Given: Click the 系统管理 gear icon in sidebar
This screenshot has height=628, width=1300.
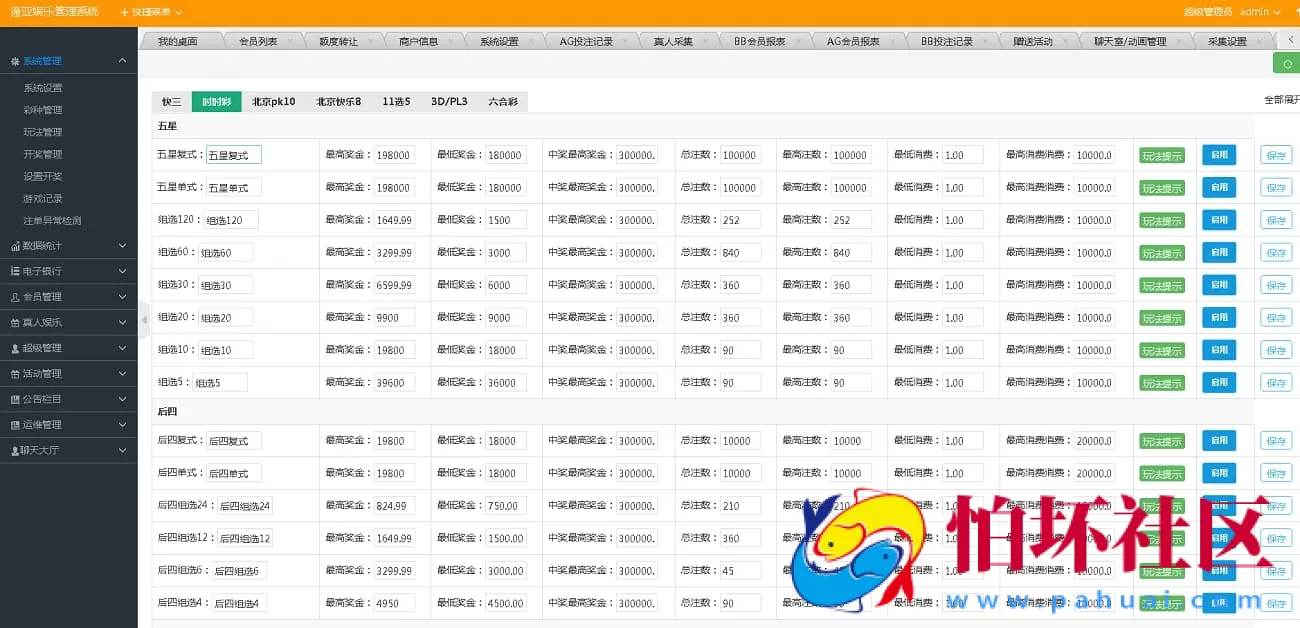Looking at the screenshot, I should pos(15,62).
